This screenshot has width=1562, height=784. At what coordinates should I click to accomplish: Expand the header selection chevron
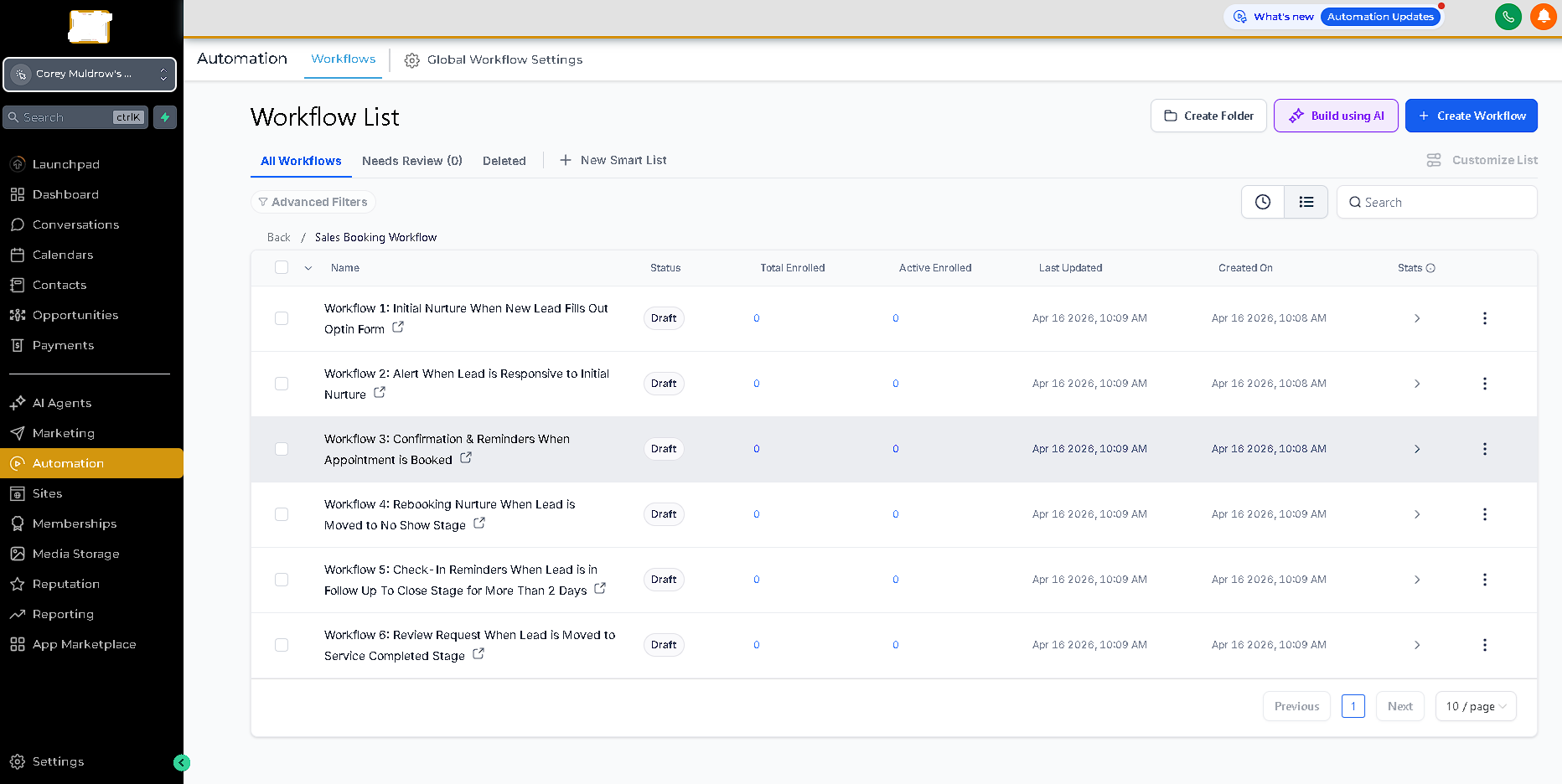coord(308,268)
